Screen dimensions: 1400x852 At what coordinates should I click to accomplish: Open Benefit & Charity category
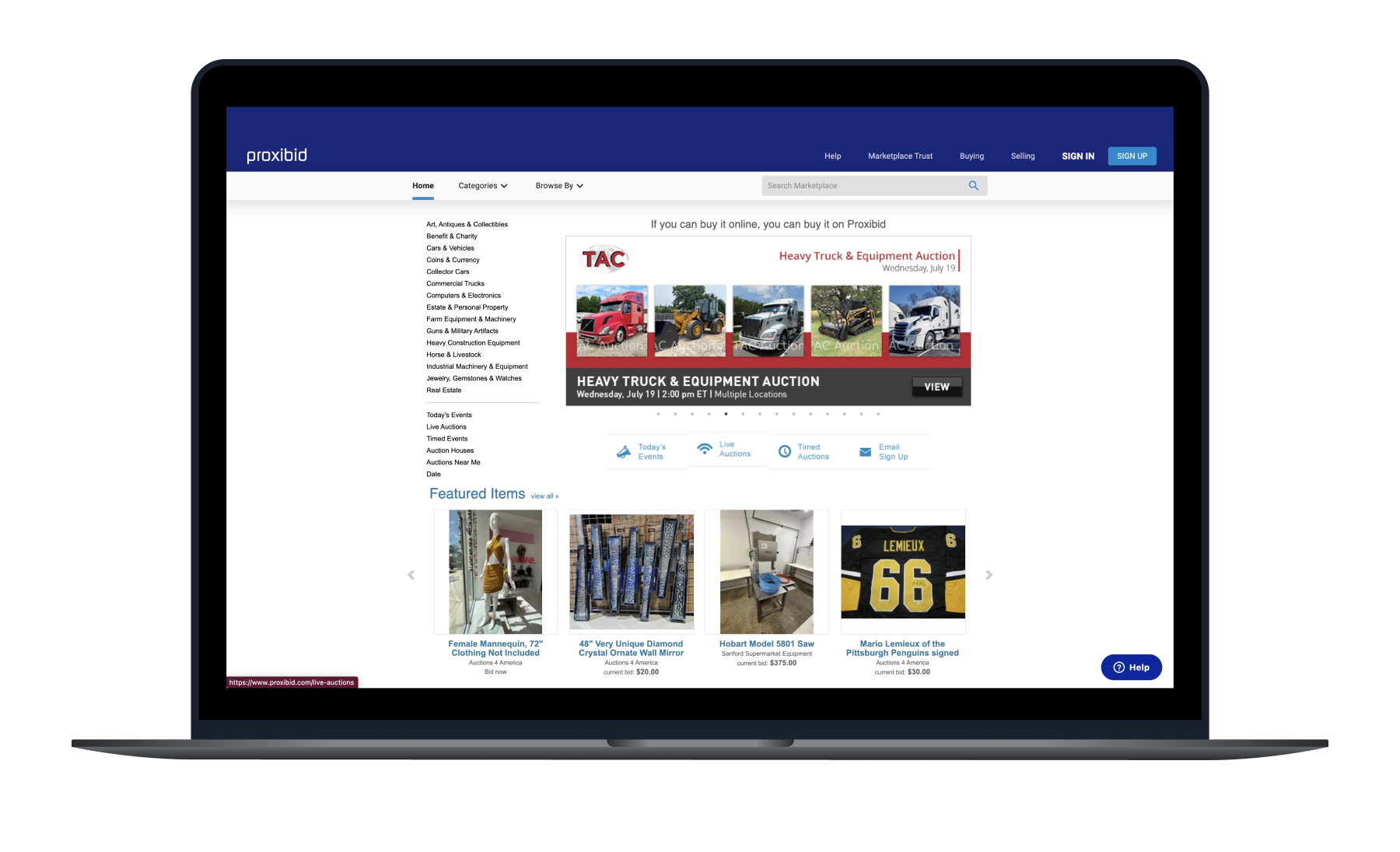pyautogui.click(x=452, y=236)
